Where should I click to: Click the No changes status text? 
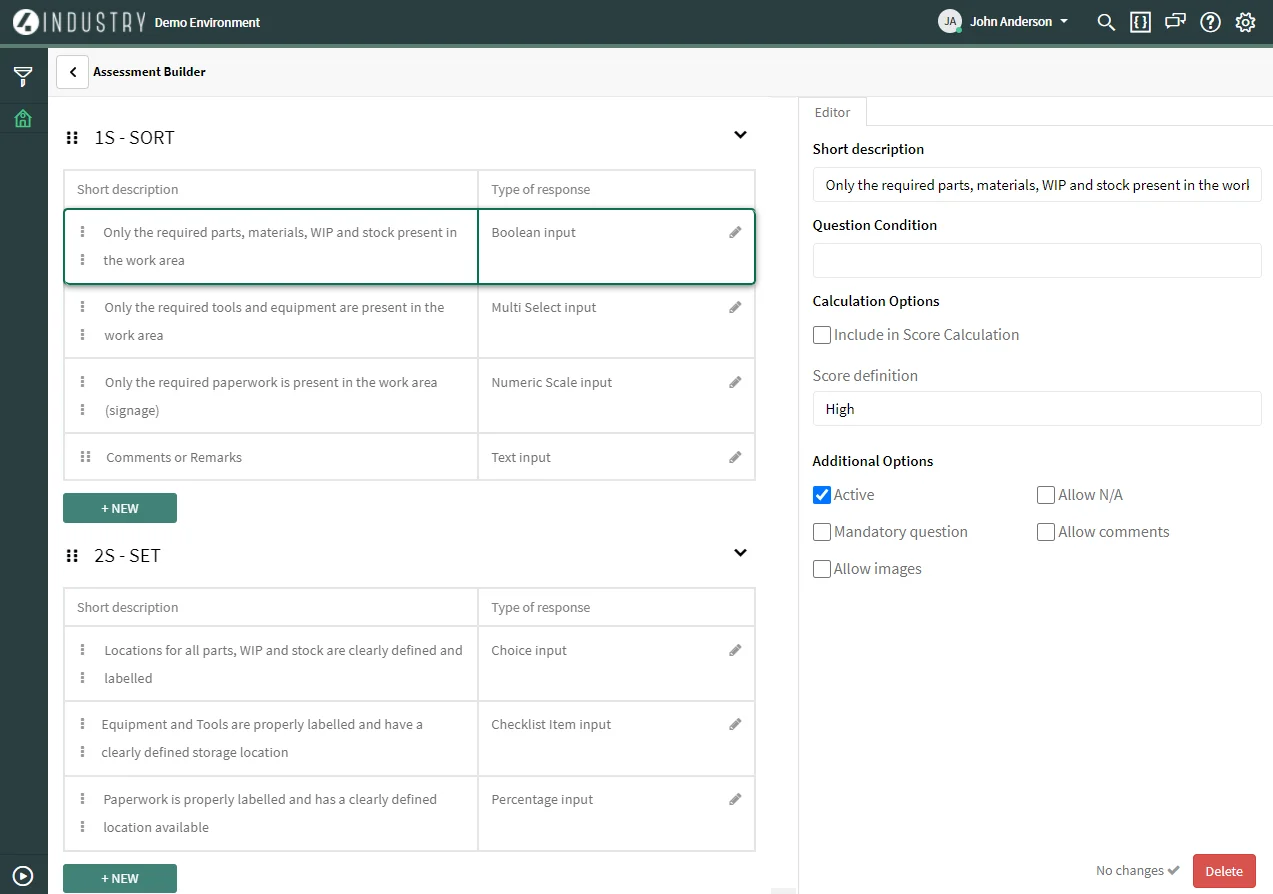pyautogui.click(x=1130, y=871)
